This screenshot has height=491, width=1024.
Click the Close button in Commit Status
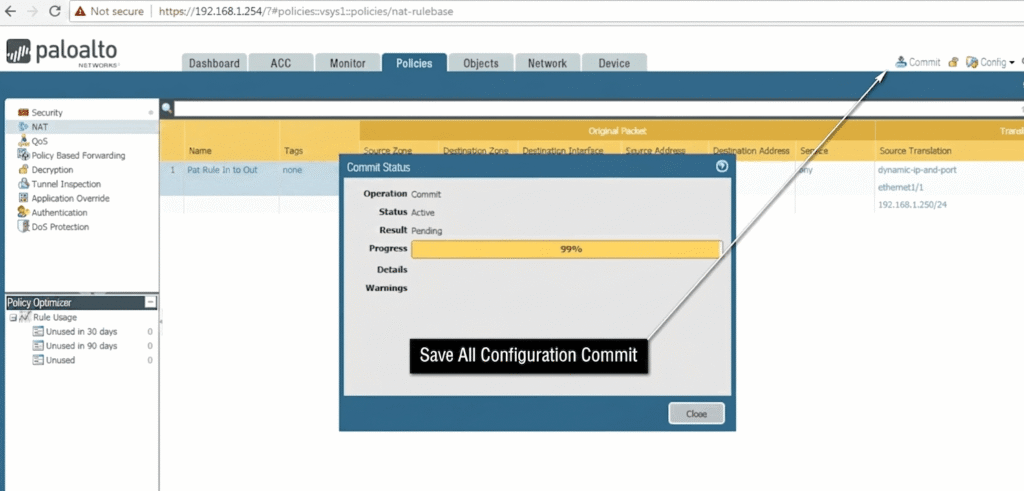click(696, 413)
